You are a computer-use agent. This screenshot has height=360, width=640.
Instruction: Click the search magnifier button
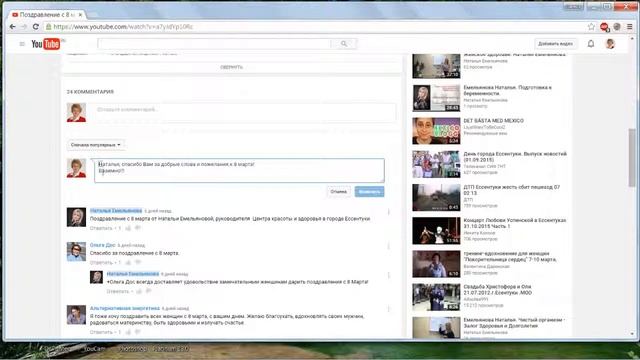tap(344, 44)
